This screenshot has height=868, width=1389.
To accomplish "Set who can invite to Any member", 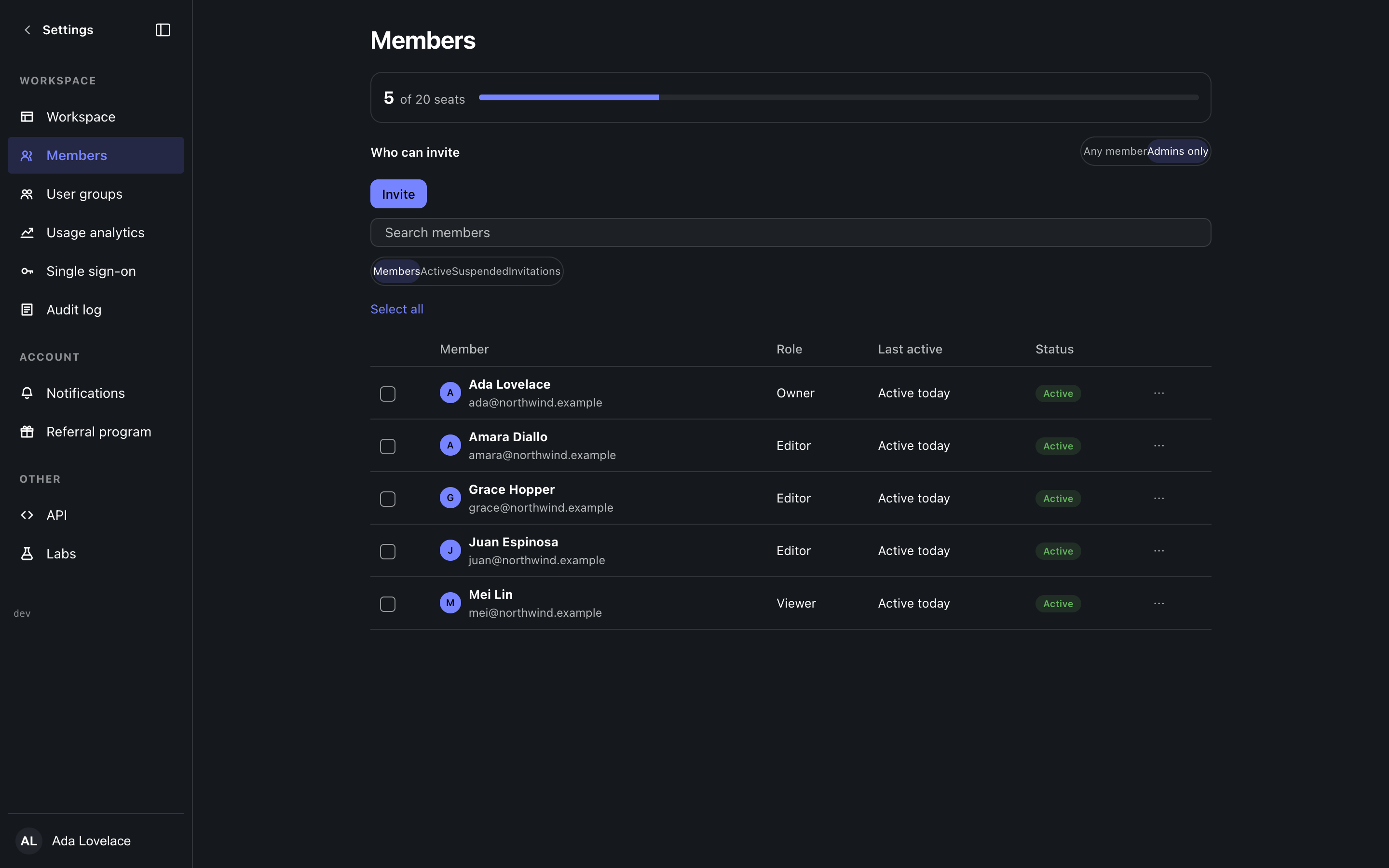I will (1115, 151).
